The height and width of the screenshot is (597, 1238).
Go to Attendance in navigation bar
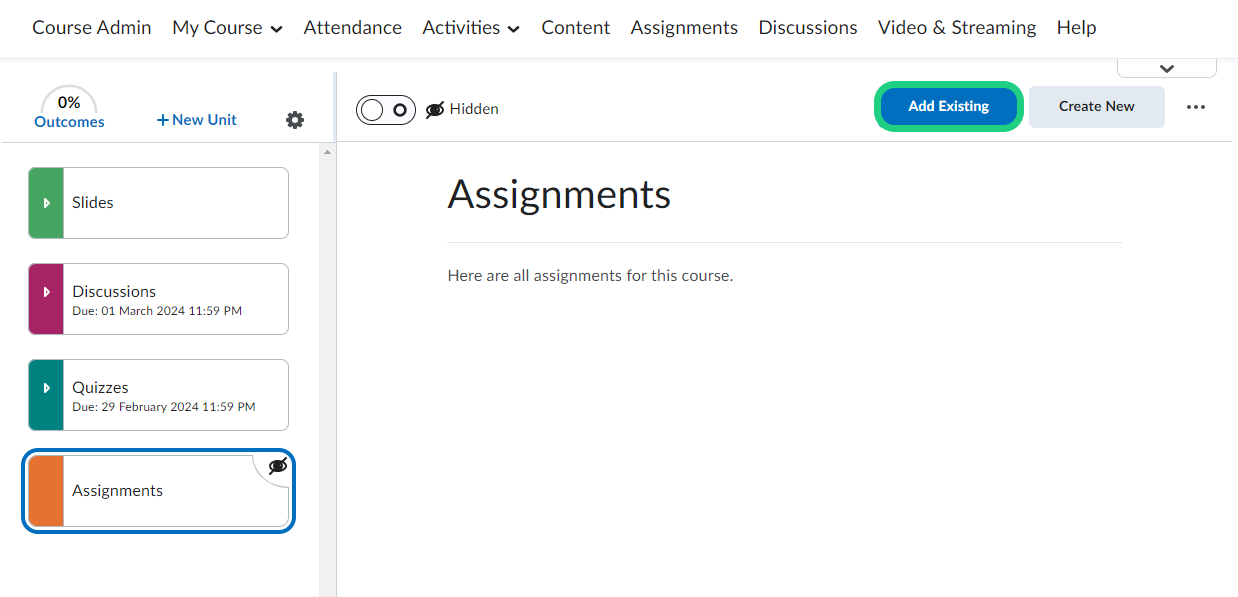pos(352,28)
